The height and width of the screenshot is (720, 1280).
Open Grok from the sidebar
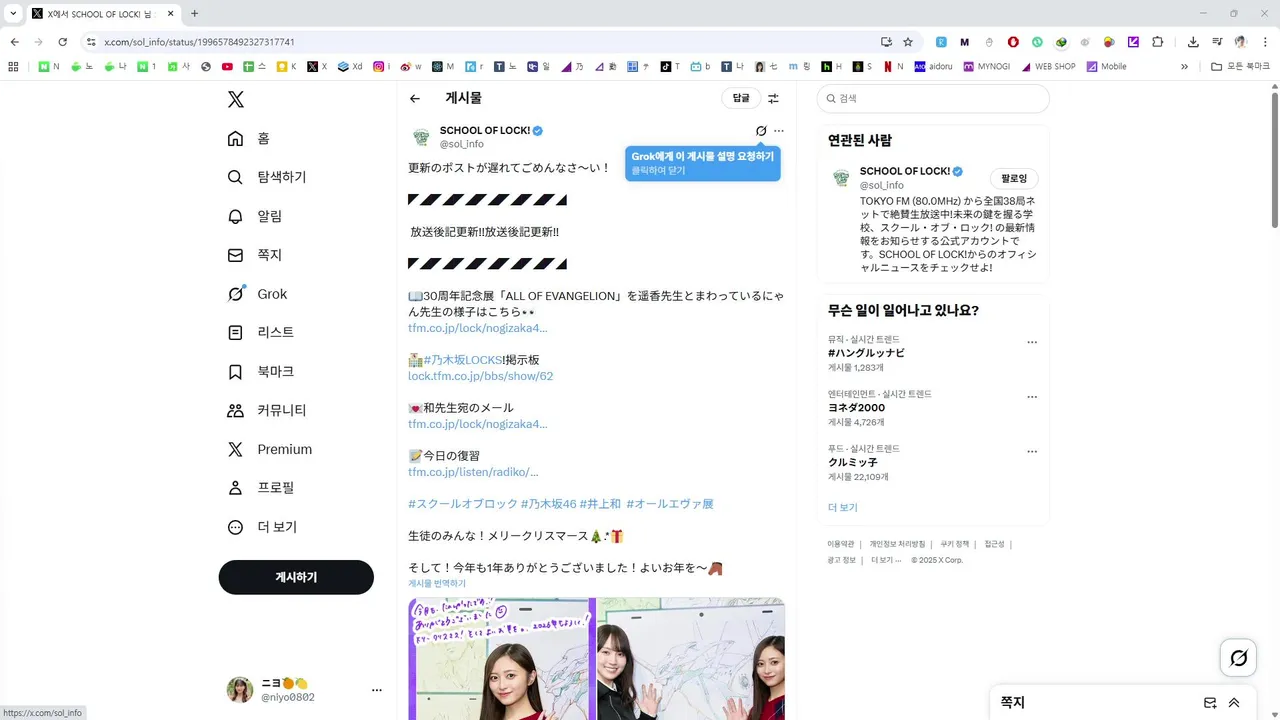tap(257, 294)
